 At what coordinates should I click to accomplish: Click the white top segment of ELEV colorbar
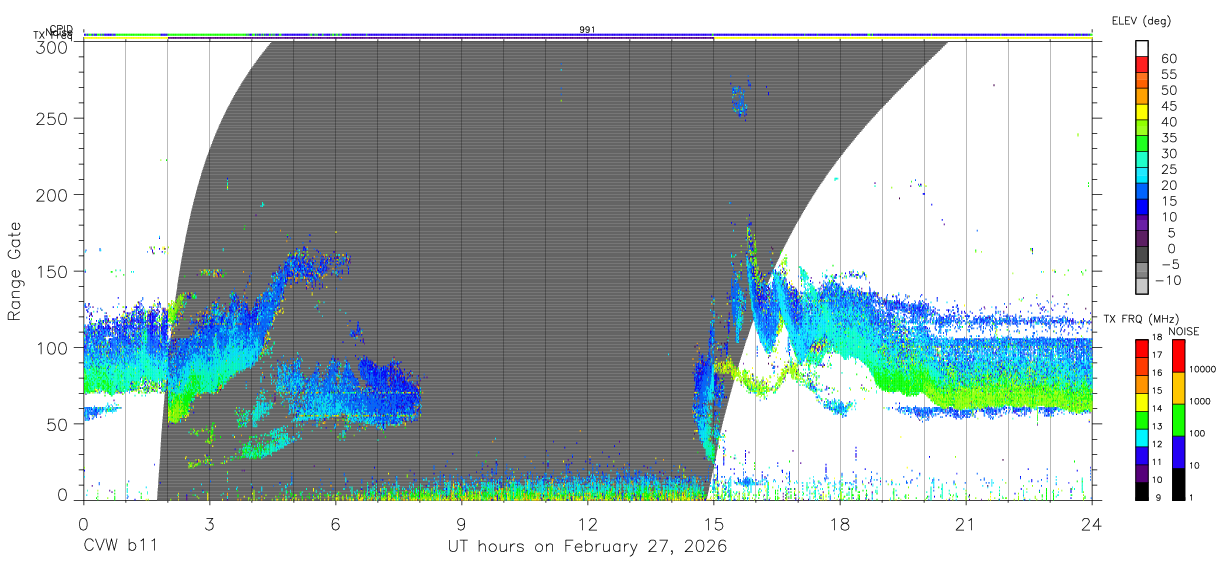click(x=1142, y=49)
